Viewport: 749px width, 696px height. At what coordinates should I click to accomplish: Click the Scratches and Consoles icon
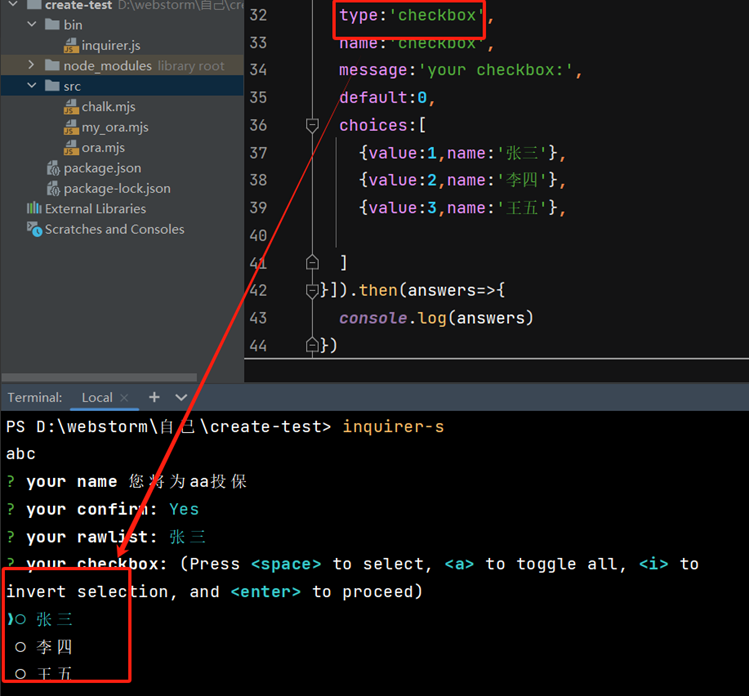(34, 229)
